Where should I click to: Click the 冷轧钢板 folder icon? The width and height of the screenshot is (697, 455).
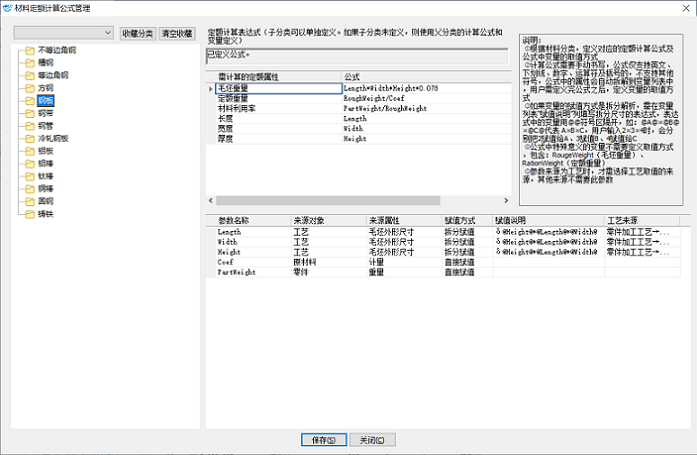[x=28, y=138]
